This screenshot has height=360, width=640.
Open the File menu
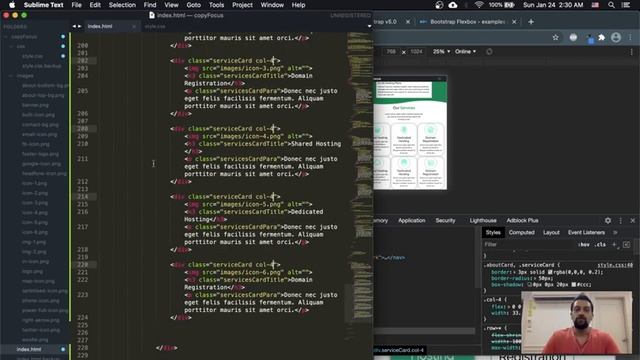click(x=76, y=5)
